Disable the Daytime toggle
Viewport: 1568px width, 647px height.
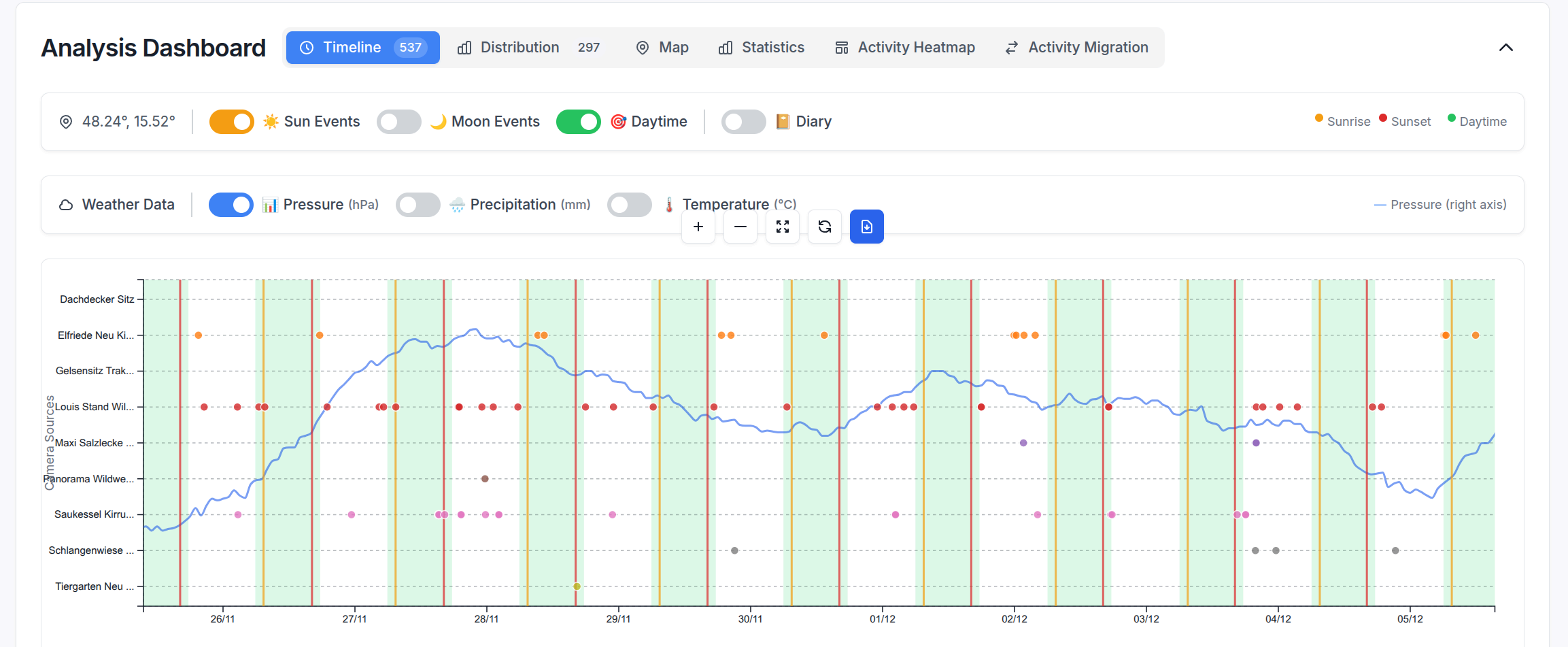pyautogui.click(x=579, y=121)
